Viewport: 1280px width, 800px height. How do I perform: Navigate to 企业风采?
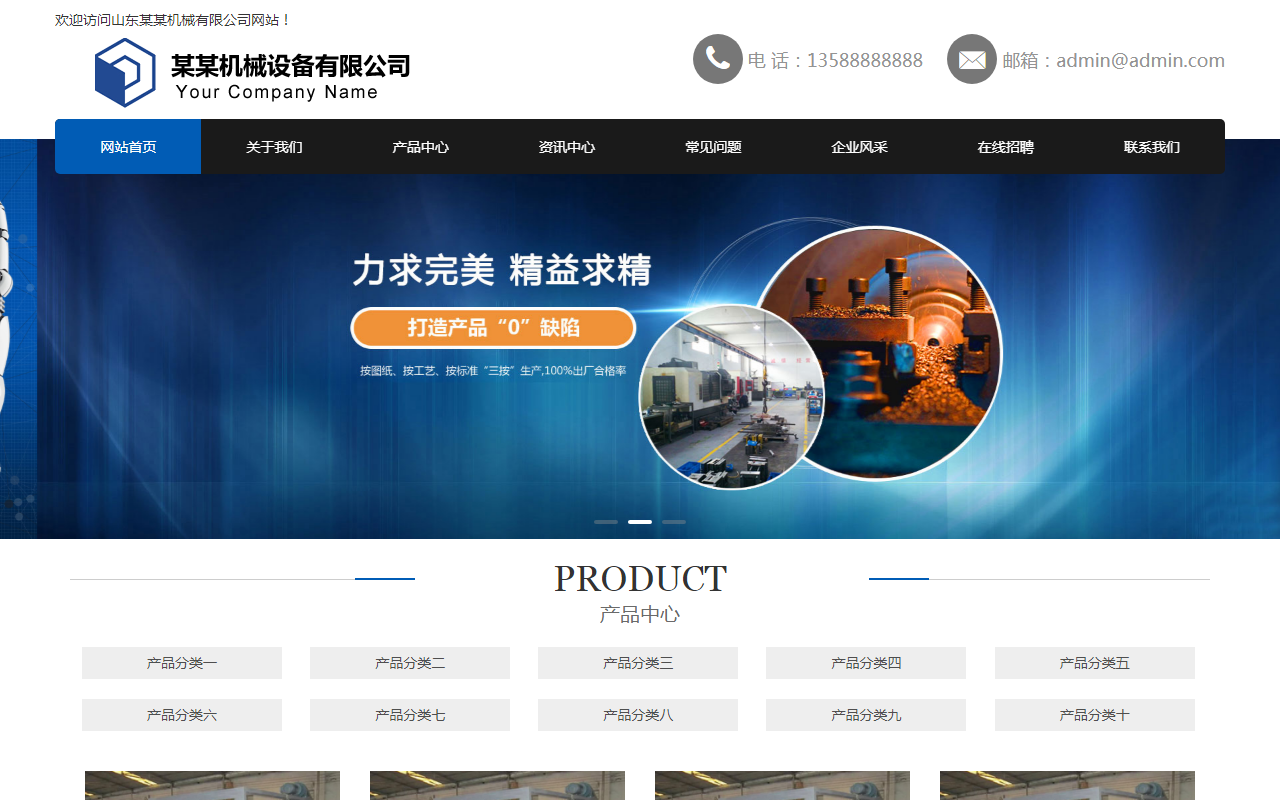(859, 147)
